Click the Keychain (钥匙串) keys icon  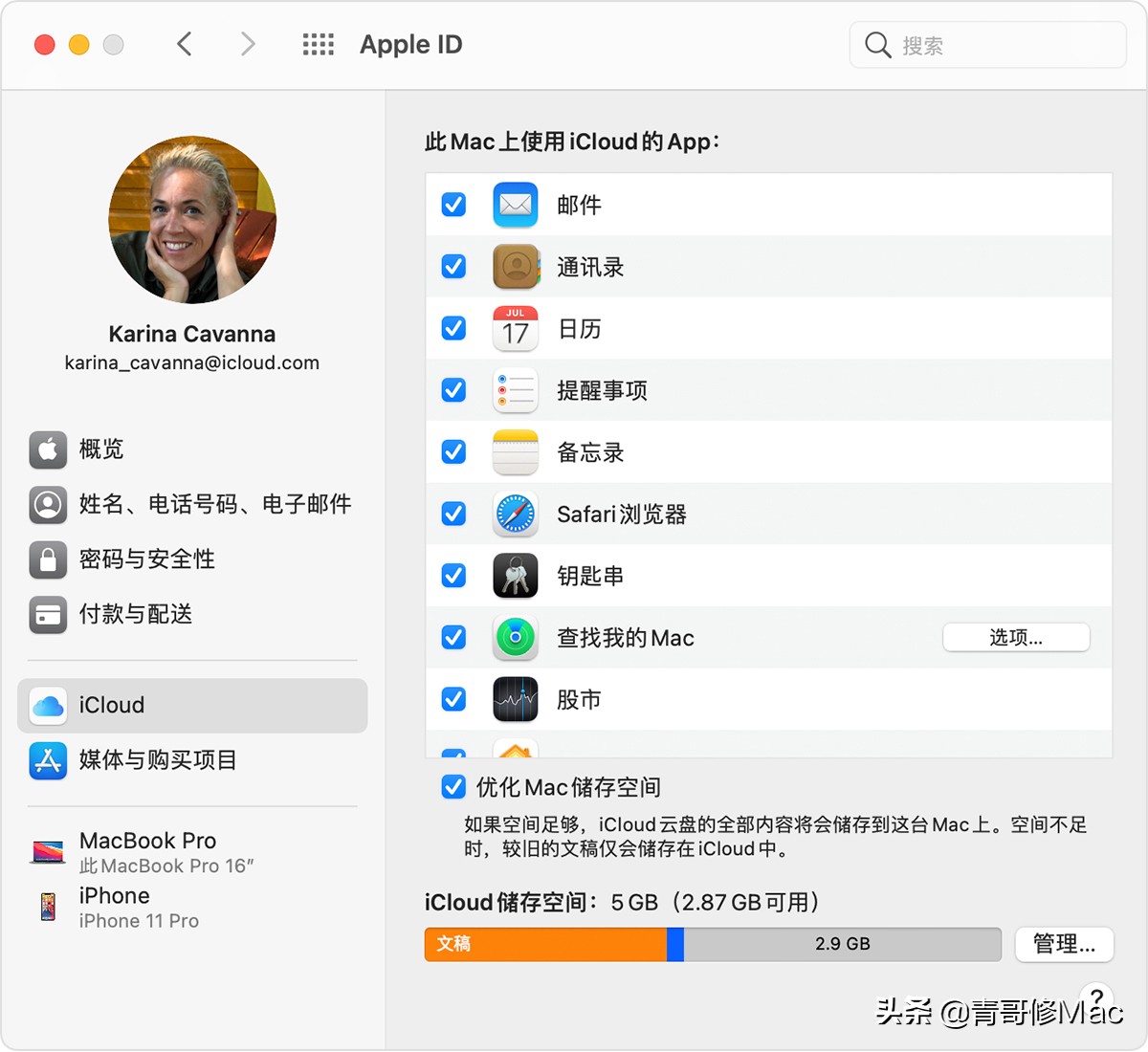pos(516,576)
